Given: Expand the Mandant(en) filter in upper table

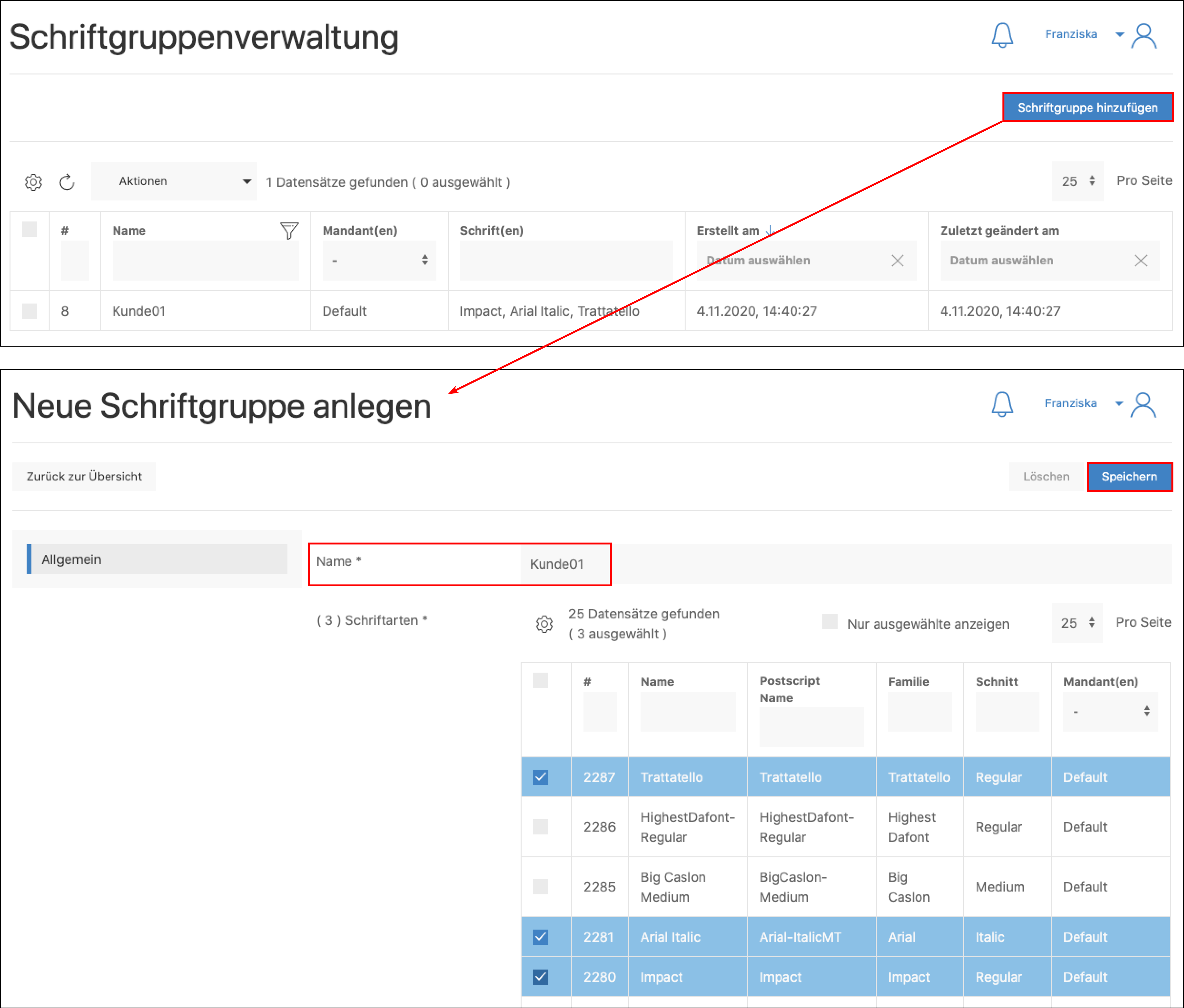Looking at the screenshot, I should [x=379, y=260].
